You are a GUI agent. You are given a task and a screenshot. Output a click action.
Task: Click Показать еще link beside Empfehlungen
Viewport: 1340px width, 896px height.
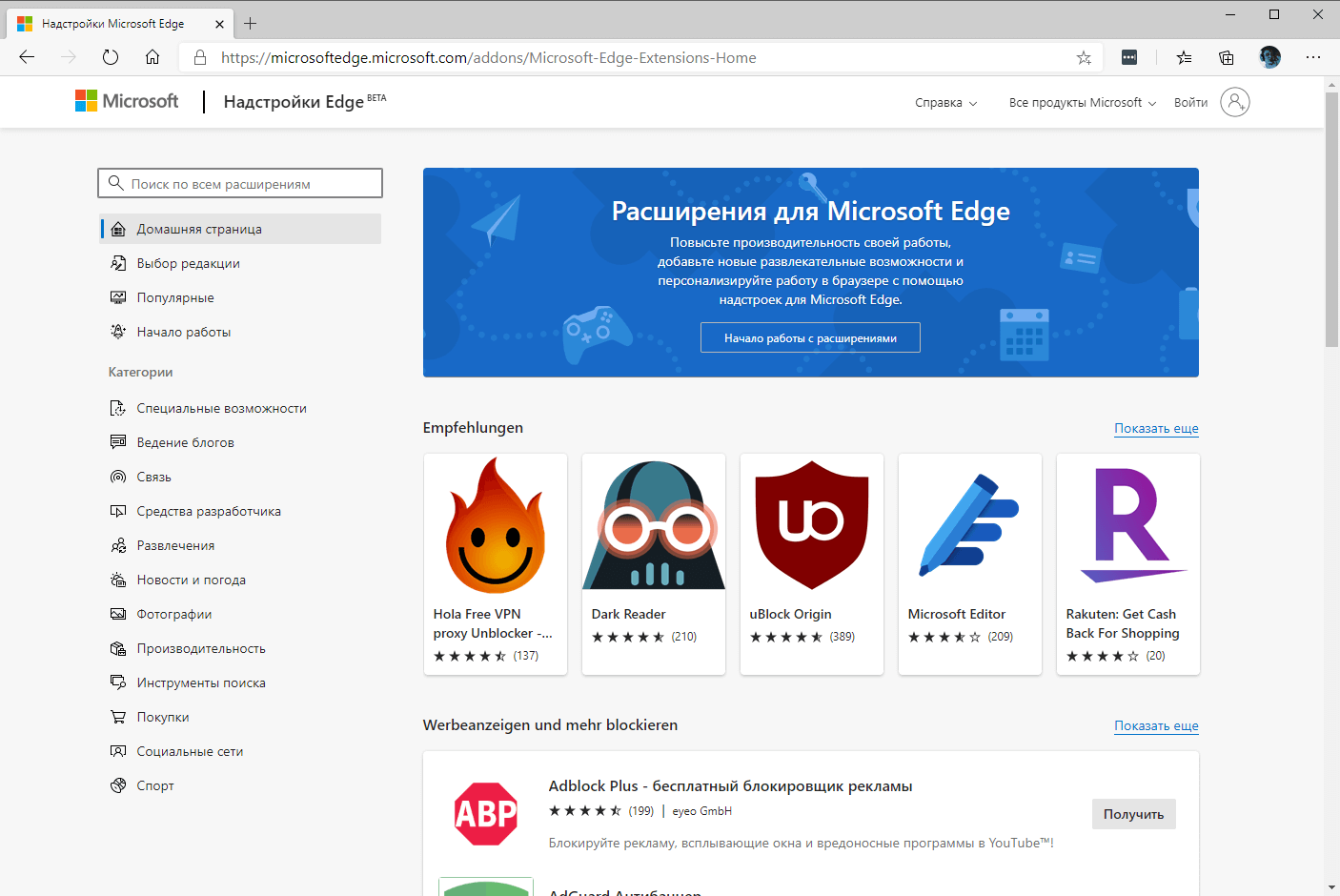click(x=1156, y=429)
